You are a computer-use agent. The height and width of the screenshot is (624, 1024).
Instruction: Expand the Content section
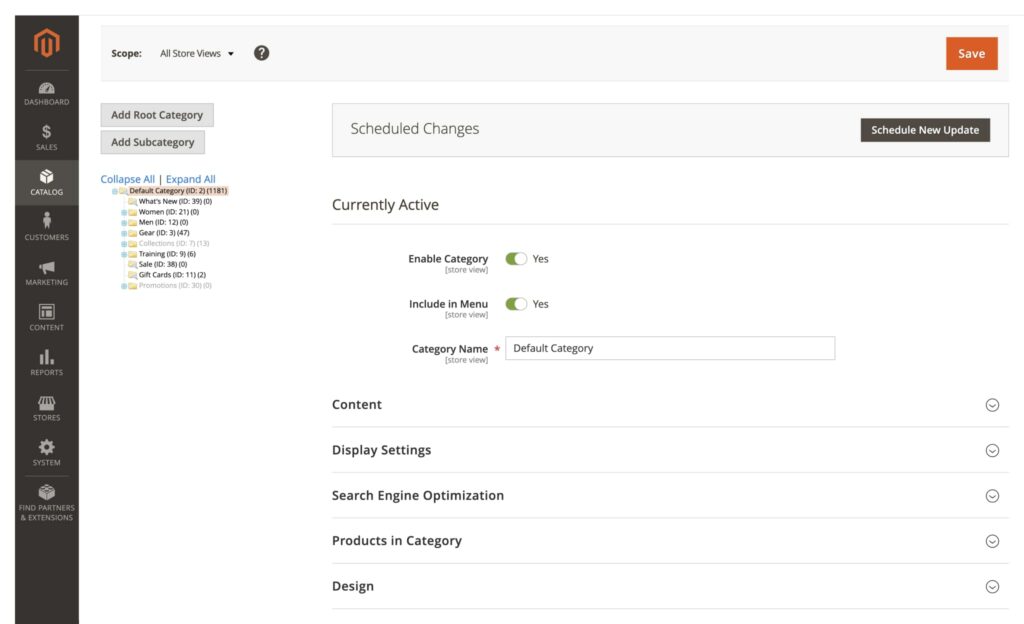[x=670, y=405]
